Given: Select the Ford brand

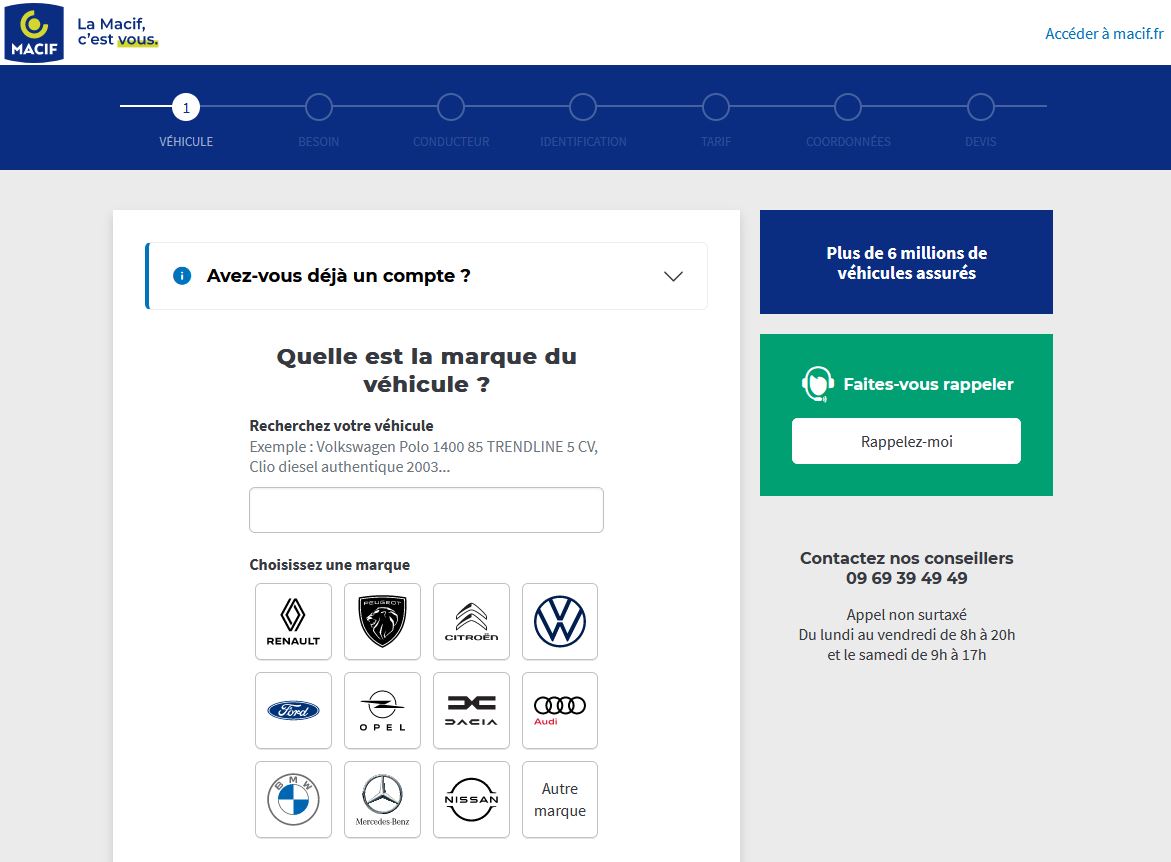Looking at the screenshot, I should pyautogui.click(x=292, y=710).
